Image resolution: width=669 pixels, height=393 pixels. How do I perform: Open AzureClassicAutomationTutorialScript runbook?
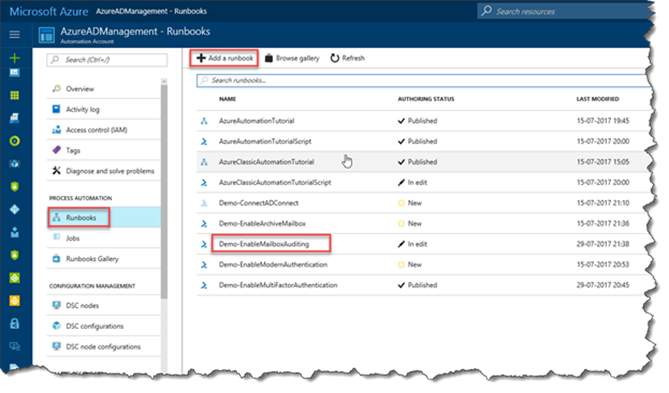(275, 182)
